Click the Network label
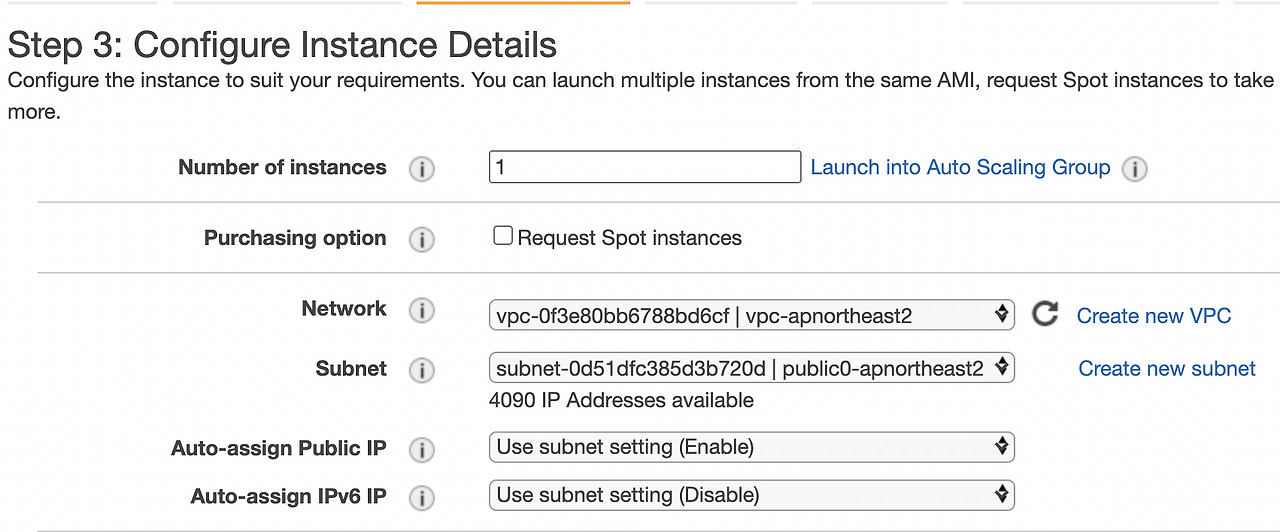The image size is (1280, 532). [344, 309]
